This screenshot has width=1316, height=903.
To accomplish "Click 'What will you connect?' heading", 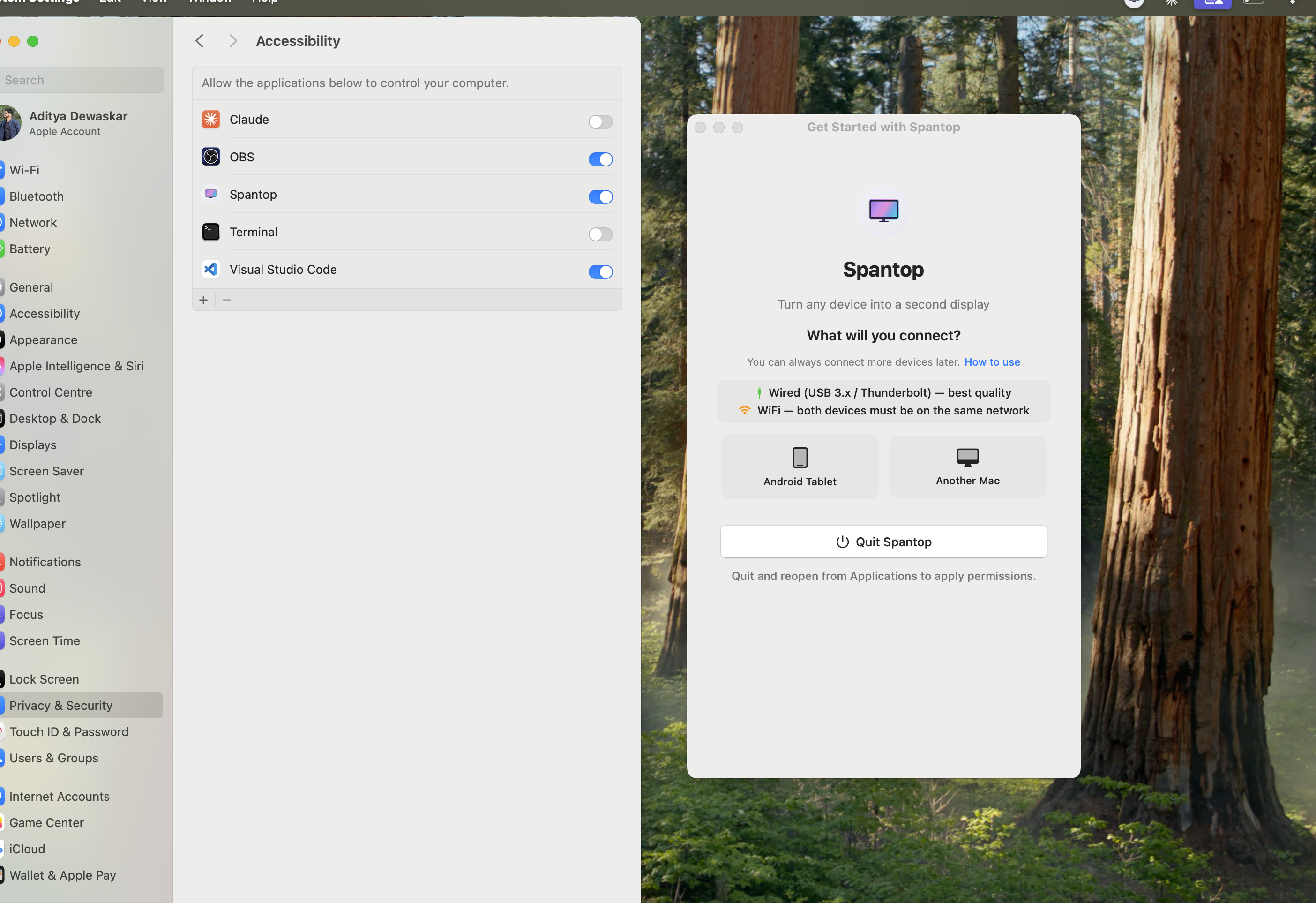I will (883, 335).
